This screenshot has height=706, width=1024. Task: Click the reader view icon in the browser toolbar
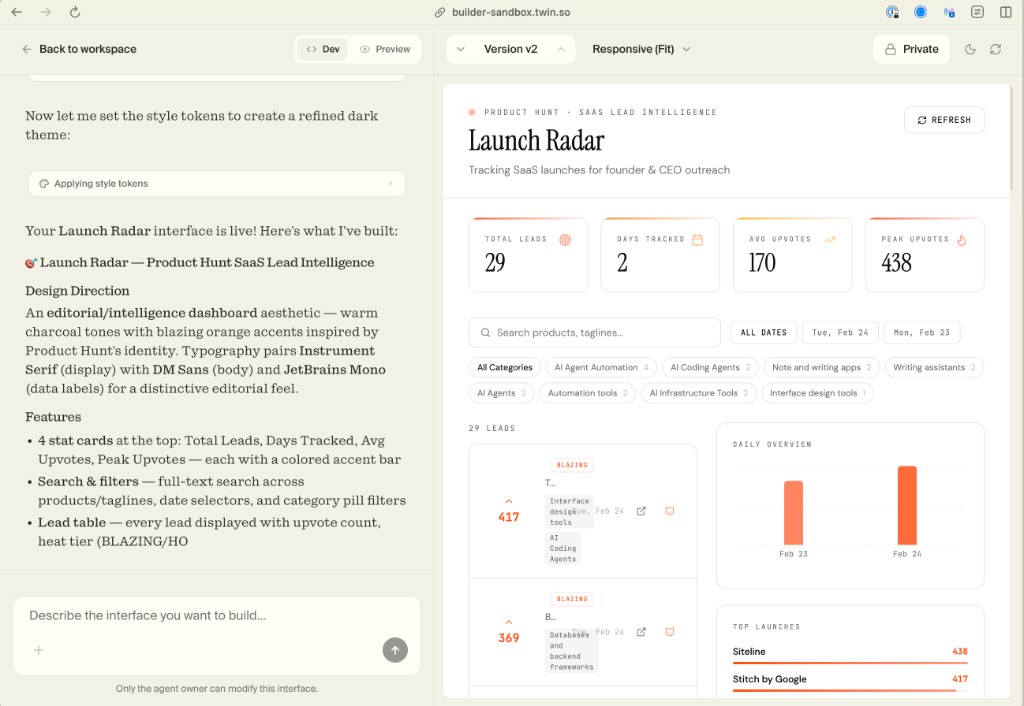point(978,12)
